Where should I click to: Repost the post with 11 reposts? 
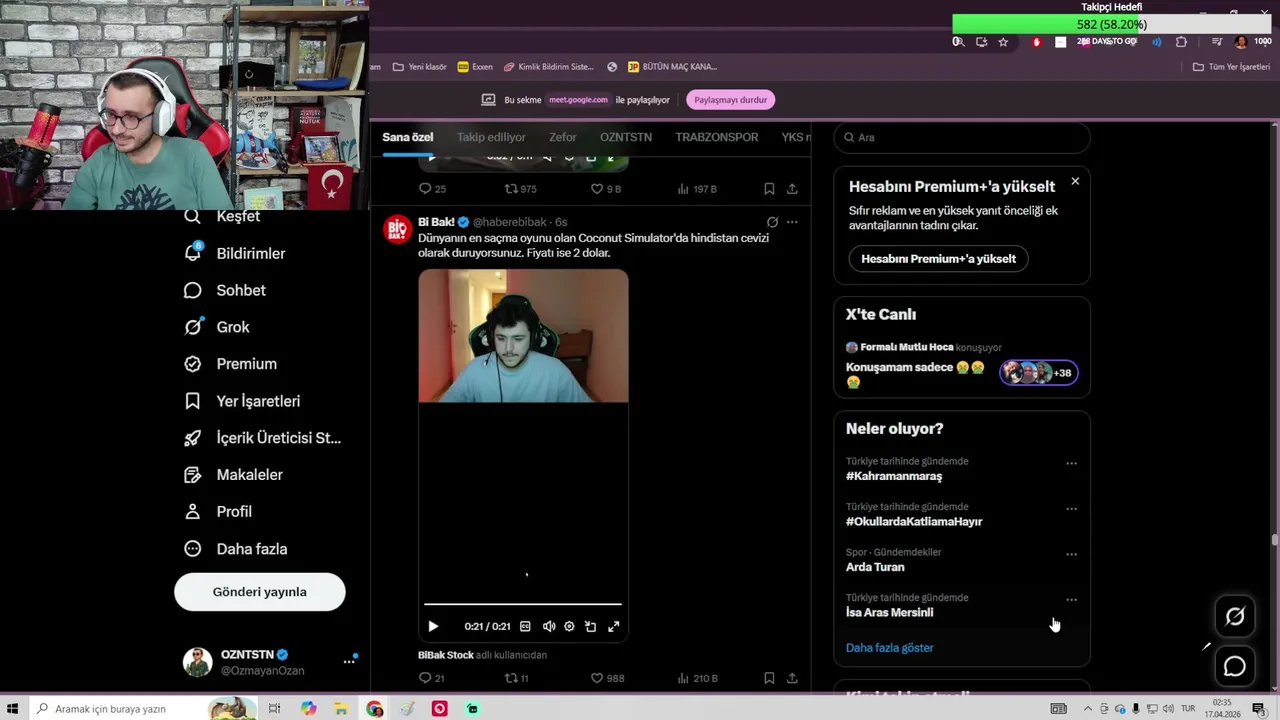[x=517, y=678]
